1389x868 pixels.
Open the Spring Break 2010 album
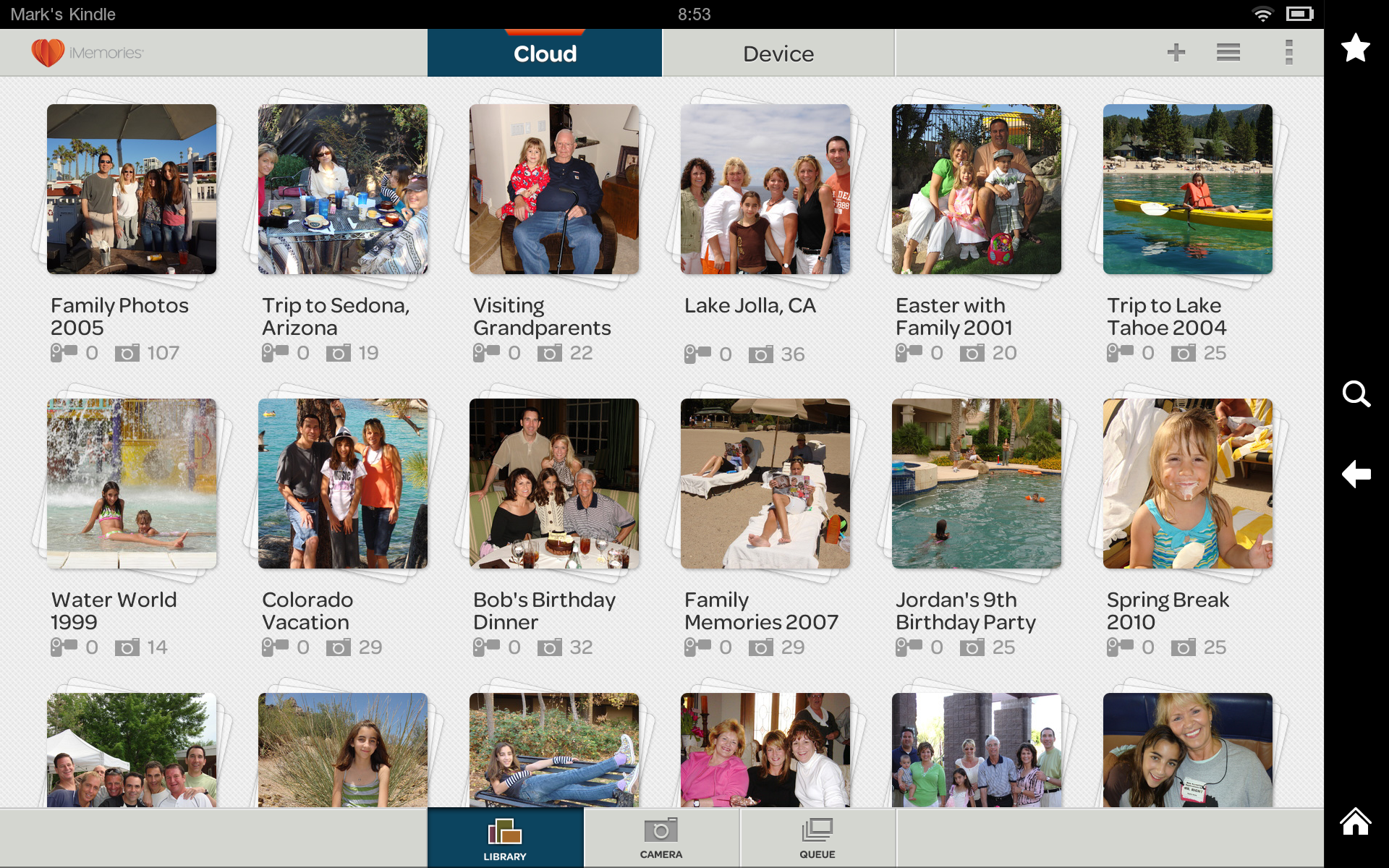tap(1187, 483)
